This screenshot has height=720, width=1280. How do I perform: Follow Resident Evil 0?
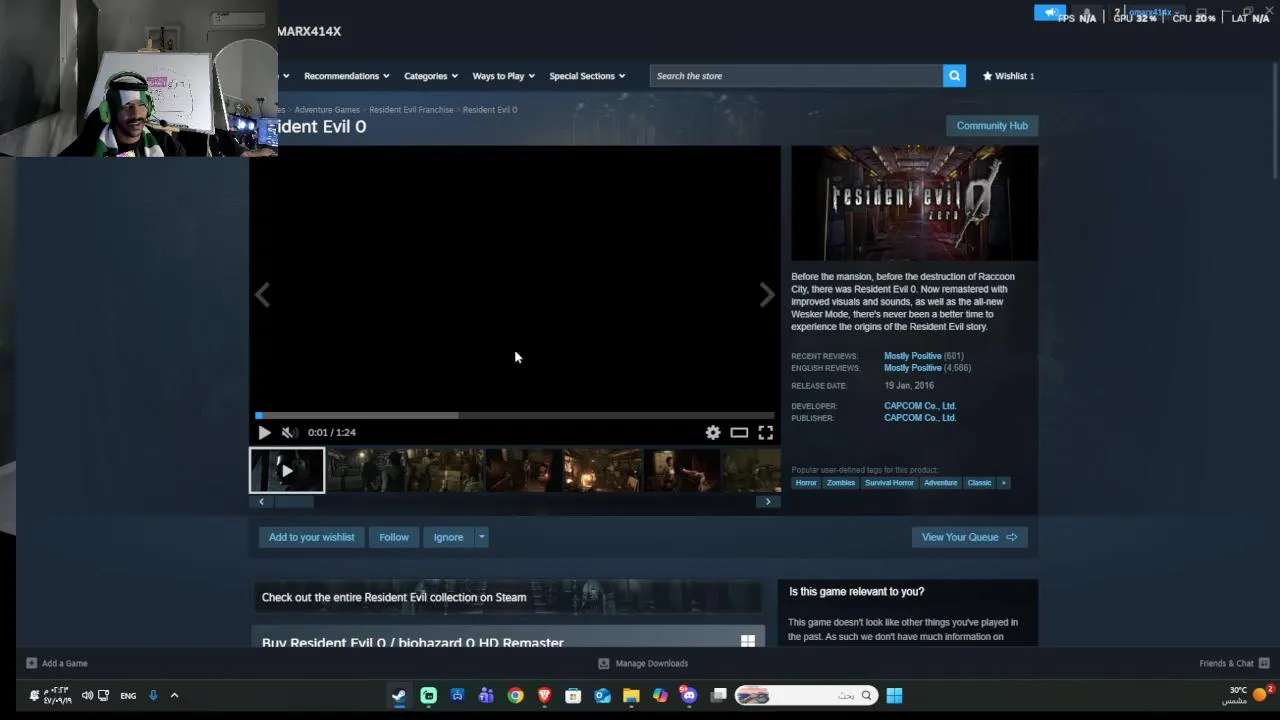[394, 537]
